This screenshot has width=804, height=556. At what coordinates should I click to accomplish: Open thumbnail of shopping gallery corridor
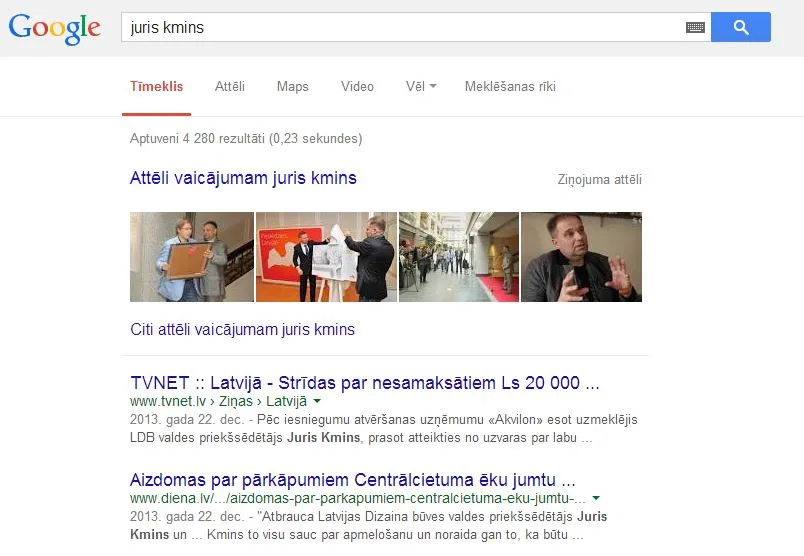click(x=459, y=257)
